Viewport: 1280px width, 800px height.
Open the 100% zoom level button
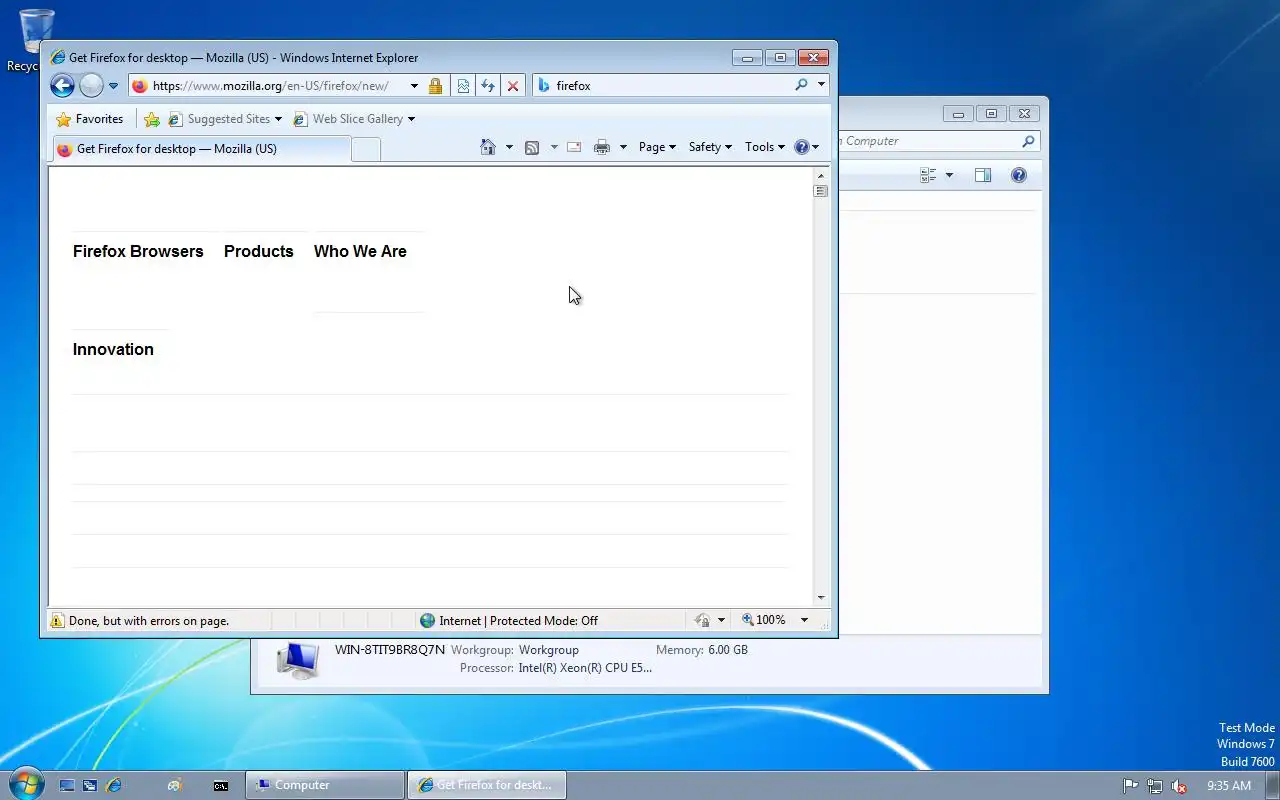(x=764, y=621)
